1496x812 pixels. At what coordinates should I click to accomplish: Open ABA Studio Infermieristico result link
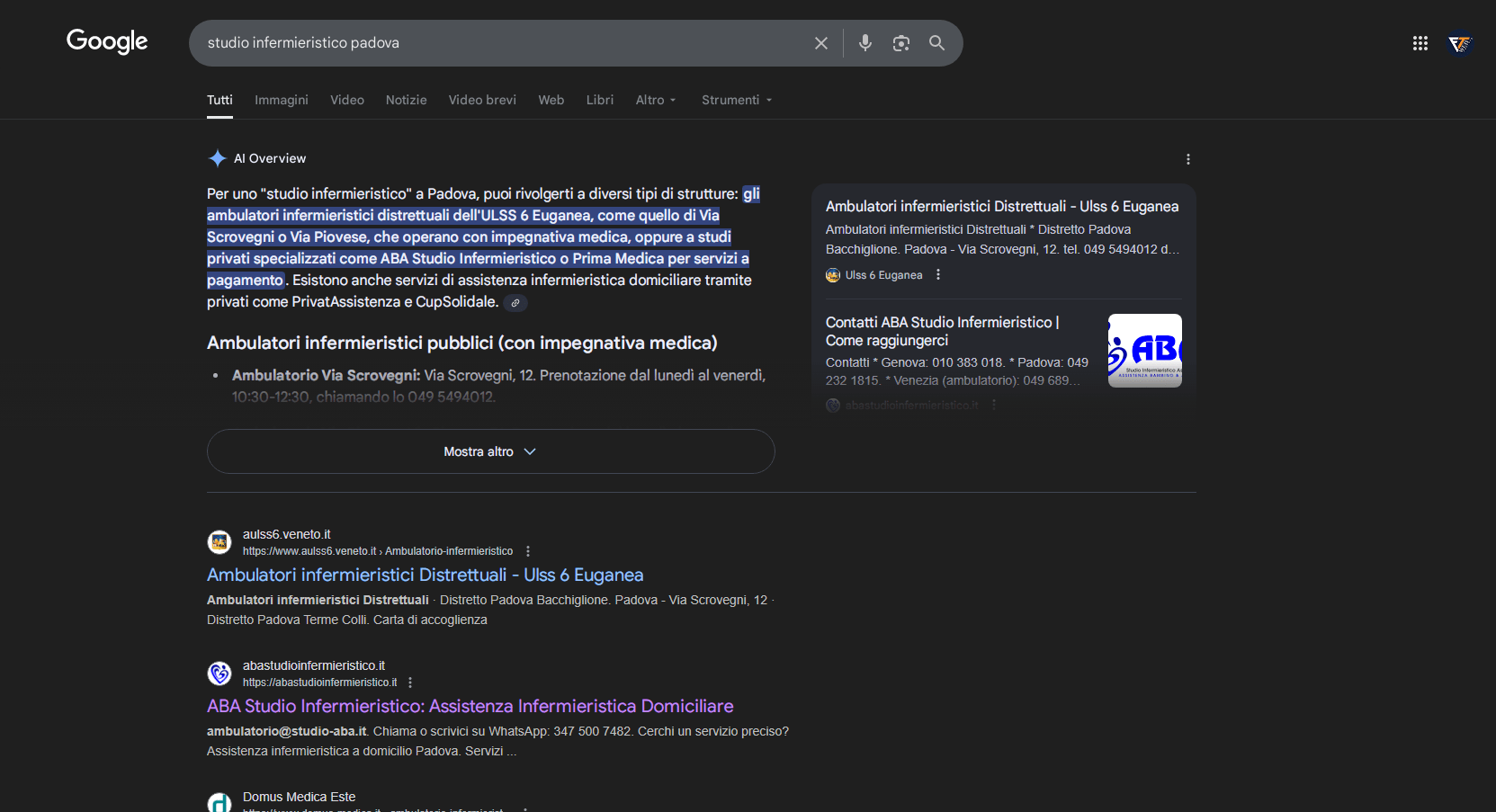point(470,706)
